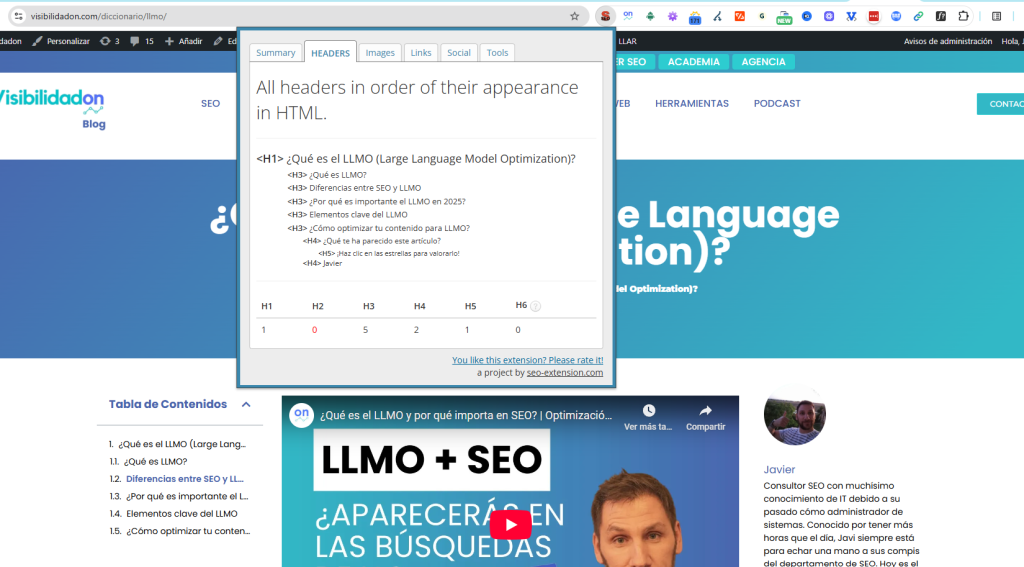Viewport: 1024px width, 567px height.
Task: Click 'Please rate it!' extension link
Action: 527,360
